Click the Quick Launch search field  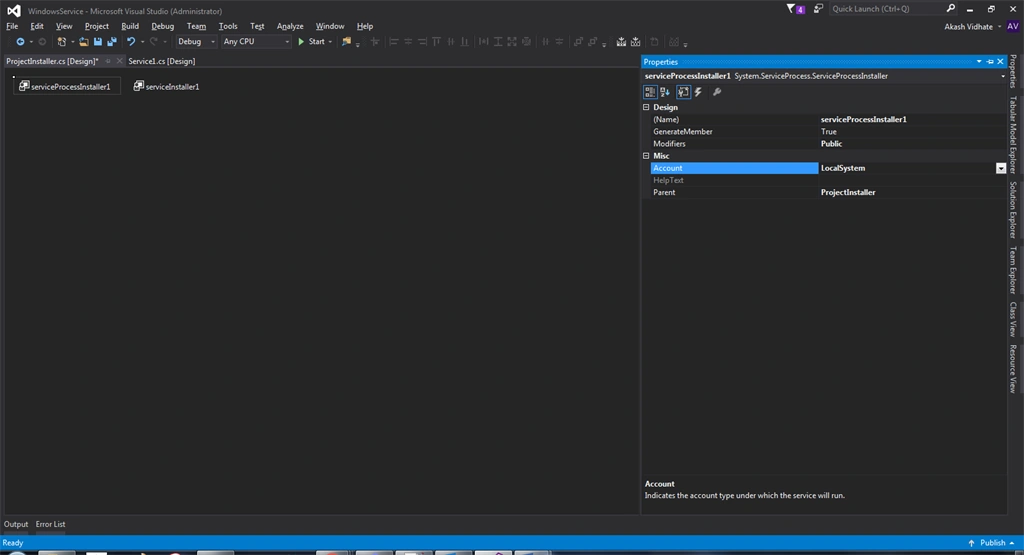click(x=888, y=8)
